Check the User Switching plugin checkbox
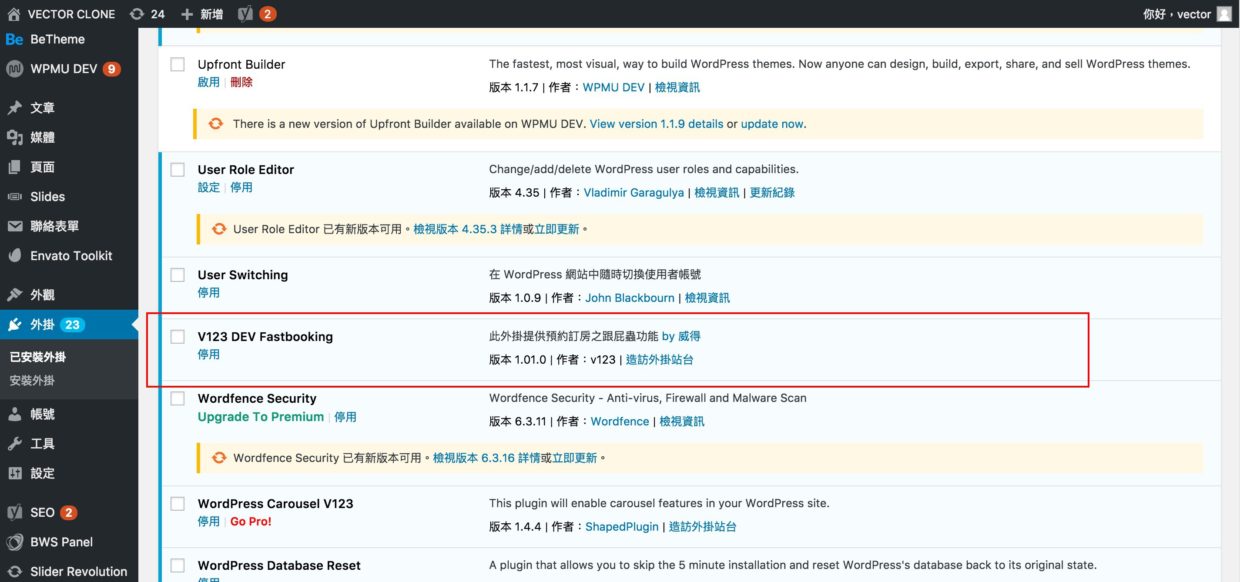Image resolution: width=1240 pixels, height=582 pixels. click(x=177, y=275)
